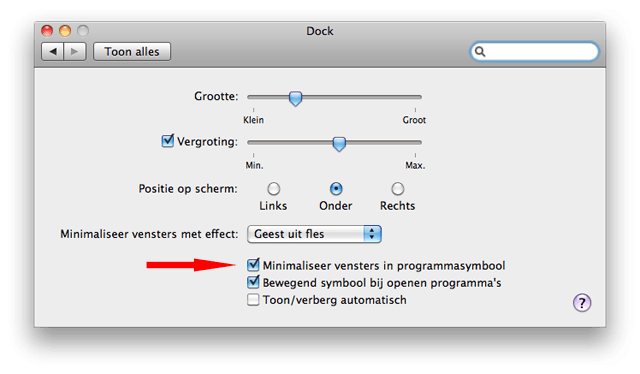Click the yellow minimize window button

pyautogui.click(x=65, y=31)
